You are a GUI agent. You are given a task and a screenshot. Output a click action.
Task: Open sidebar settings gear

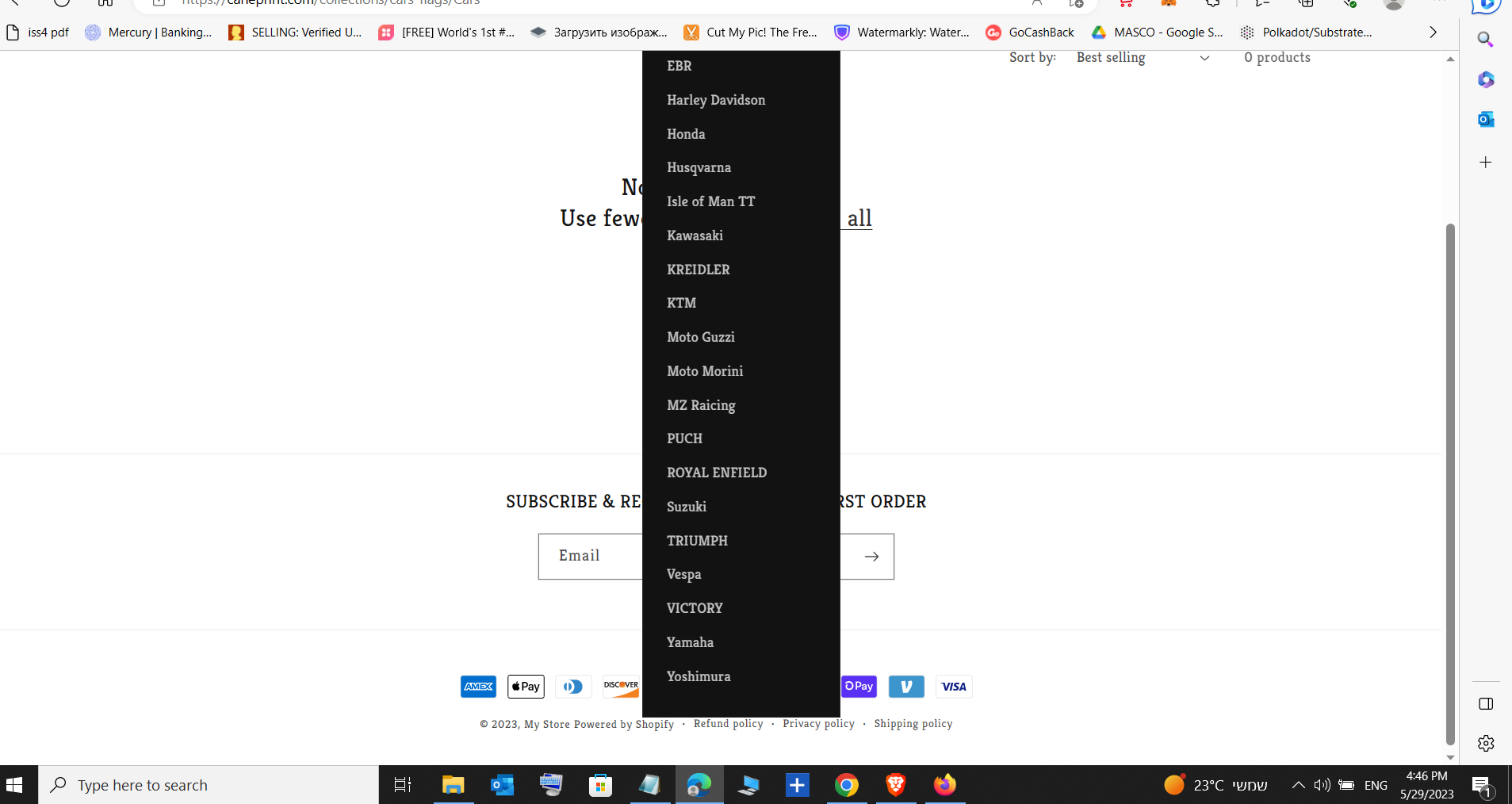tap(1485, 743)
